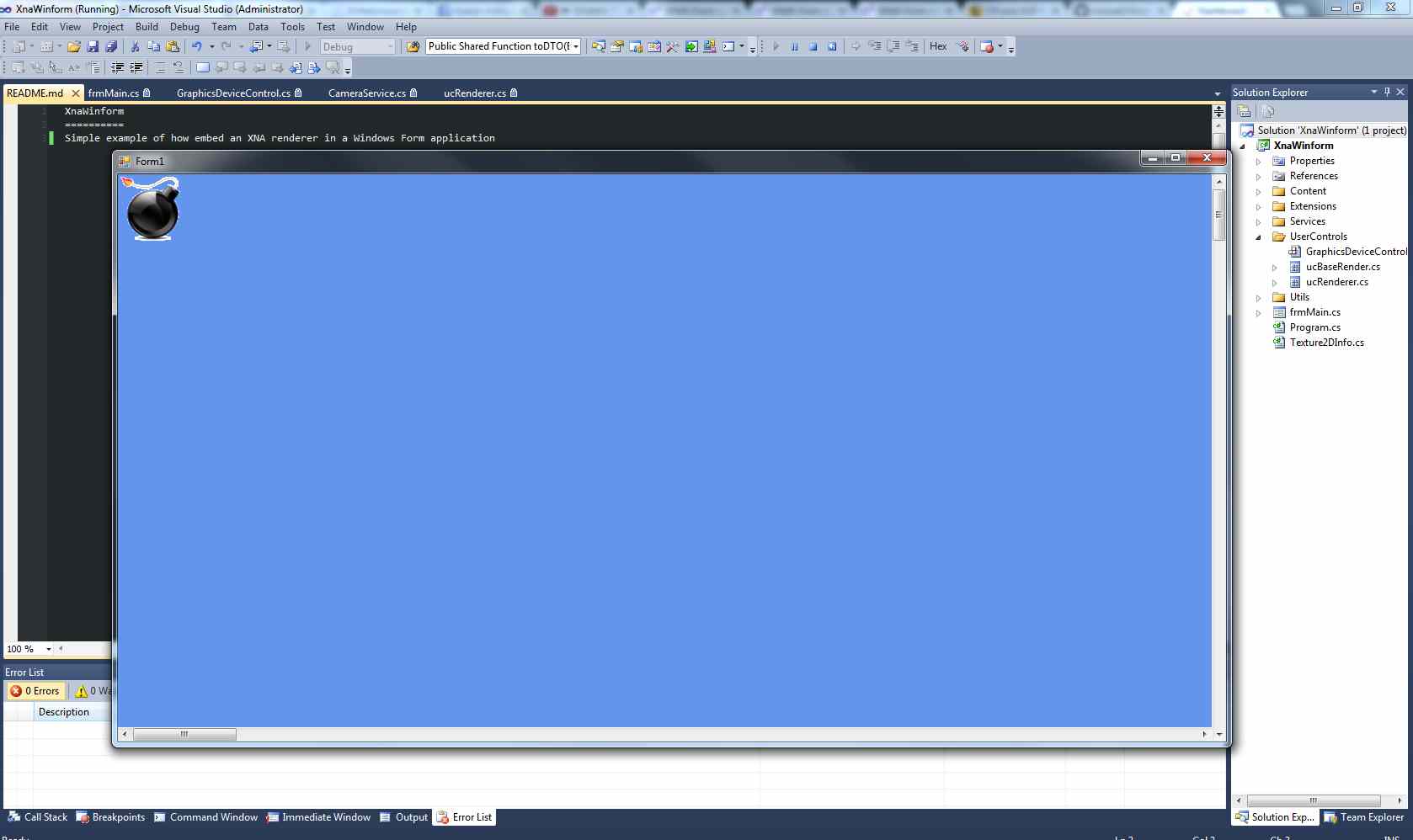1413x840 pixels.
Task: Expand the References node
Action: click(x=1259, y=177)
